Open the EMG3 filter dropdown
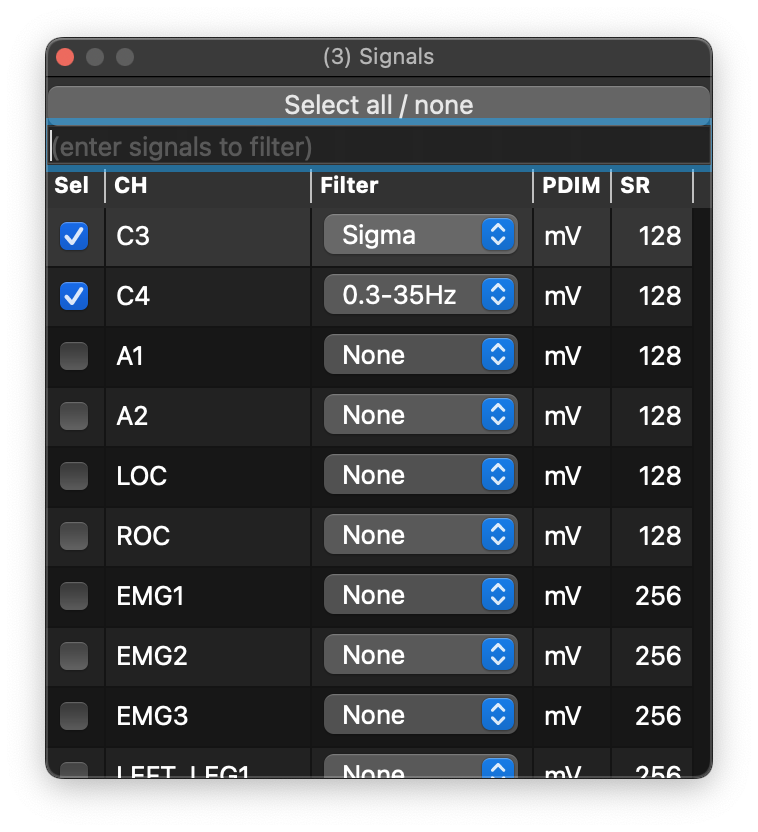The image size is (758, 832). click(420, 715)
